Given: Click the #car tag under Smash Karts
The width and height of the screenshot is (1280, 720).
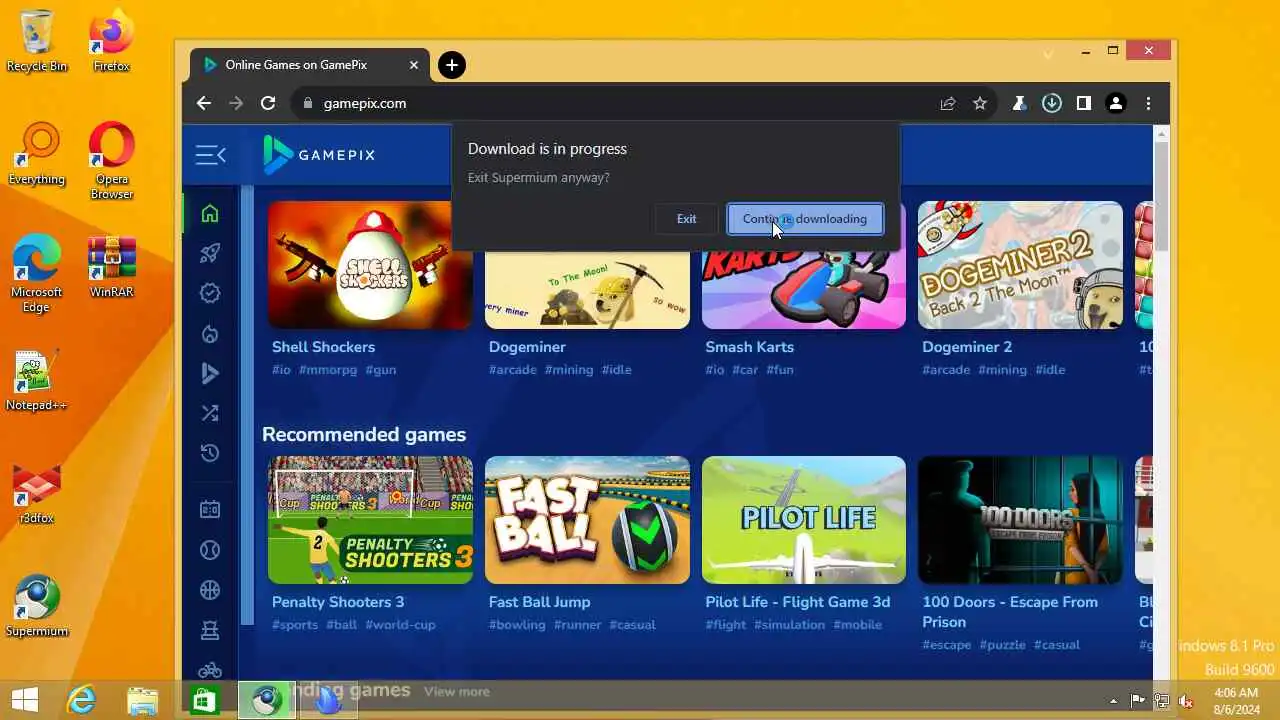Looking at the screenshot, I should coord(745,370).
